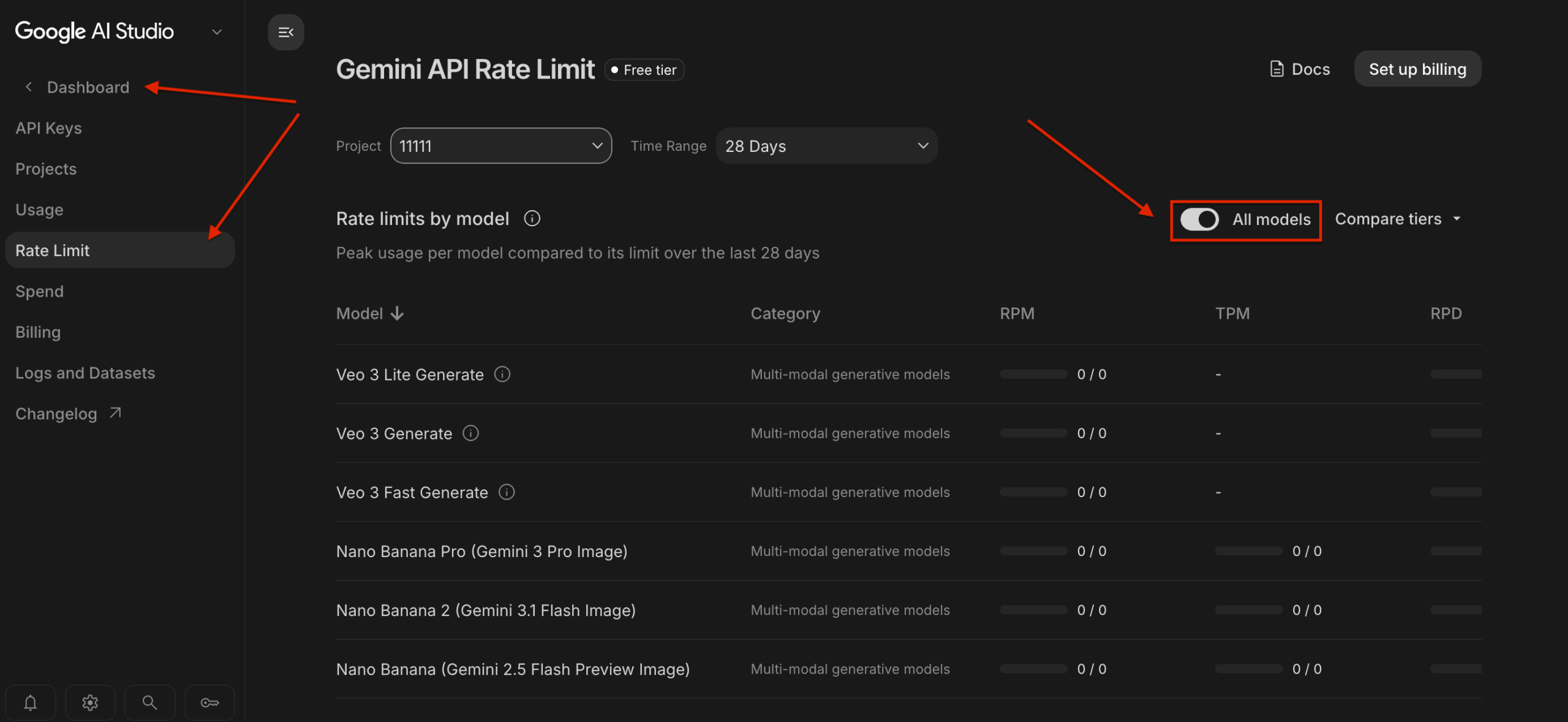This screenshot has width=1568, height=722.
Task: Click the TPM column header
Action: [x=1232, y=314]
